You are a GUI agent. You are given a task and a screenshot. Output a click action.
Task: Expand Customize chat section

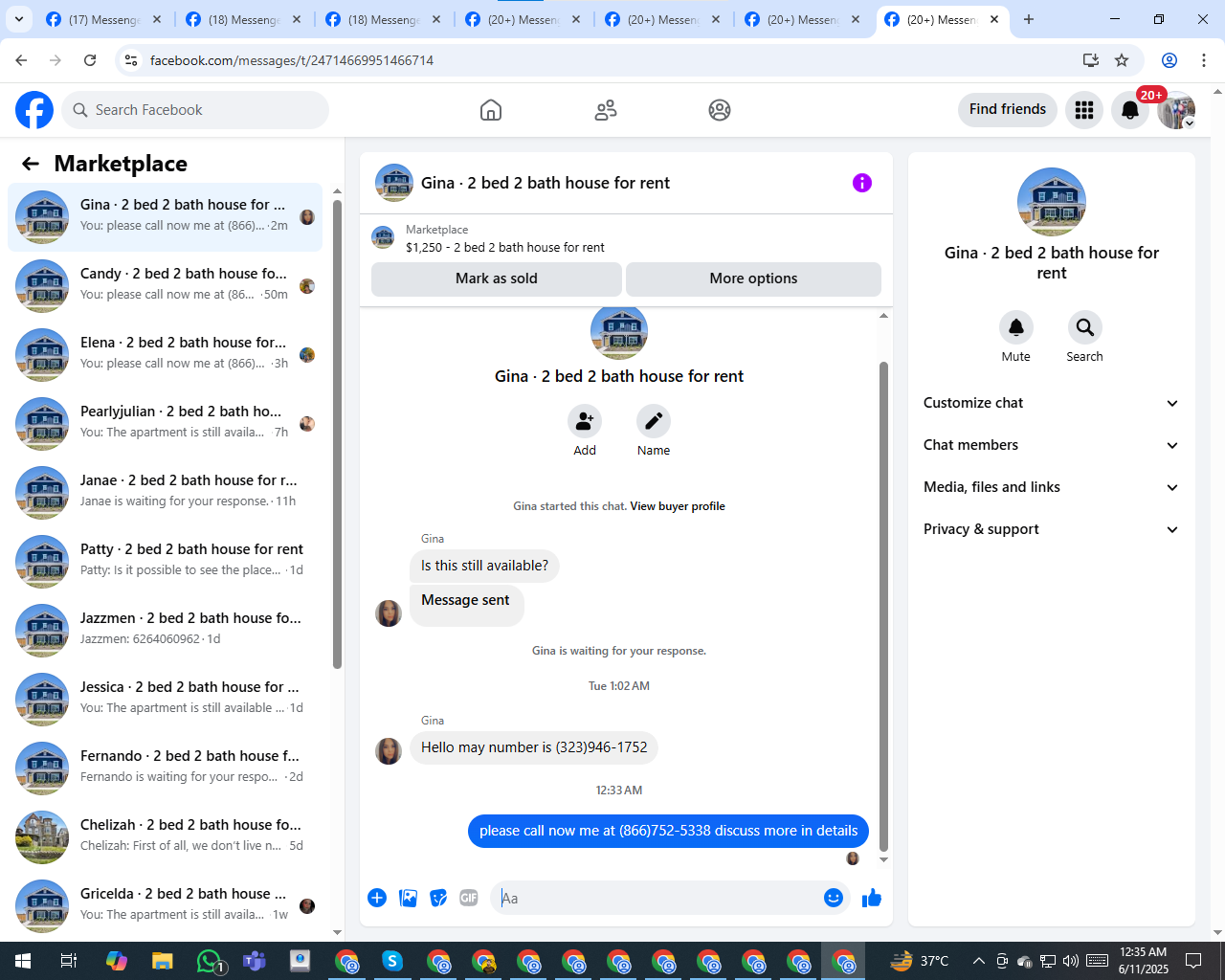pos(1051,403)
